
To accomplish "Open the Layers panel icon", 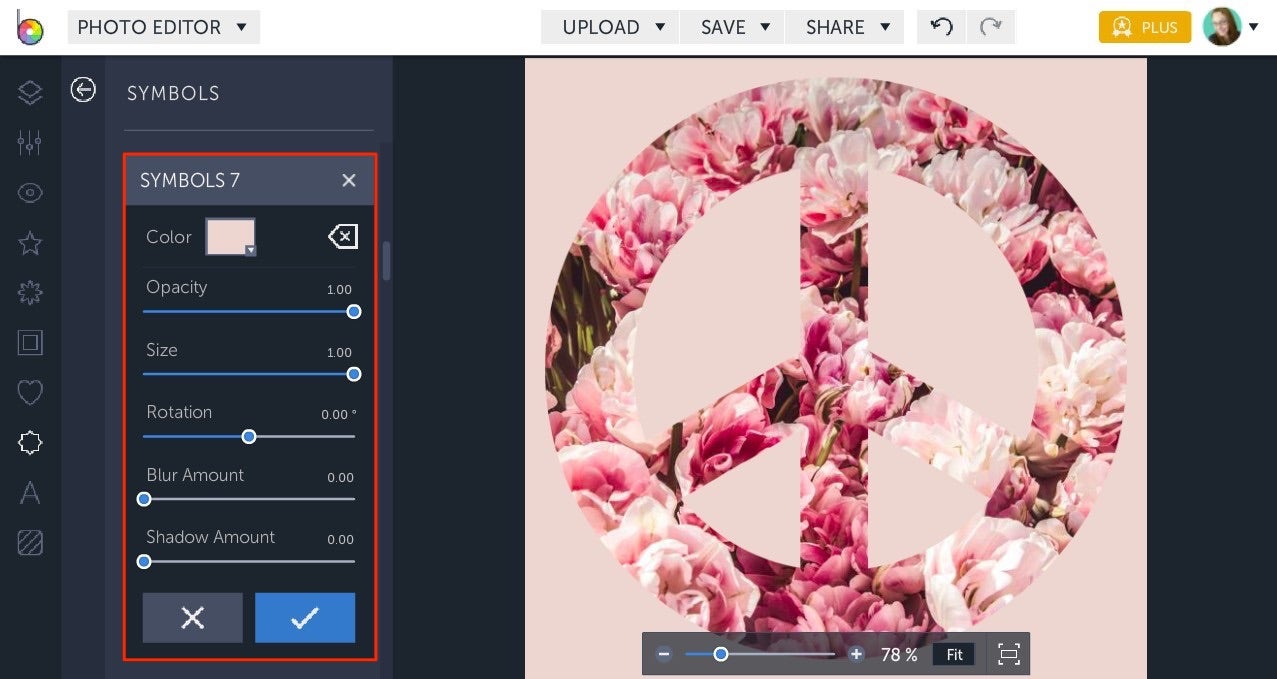I will tap(29, 92).
